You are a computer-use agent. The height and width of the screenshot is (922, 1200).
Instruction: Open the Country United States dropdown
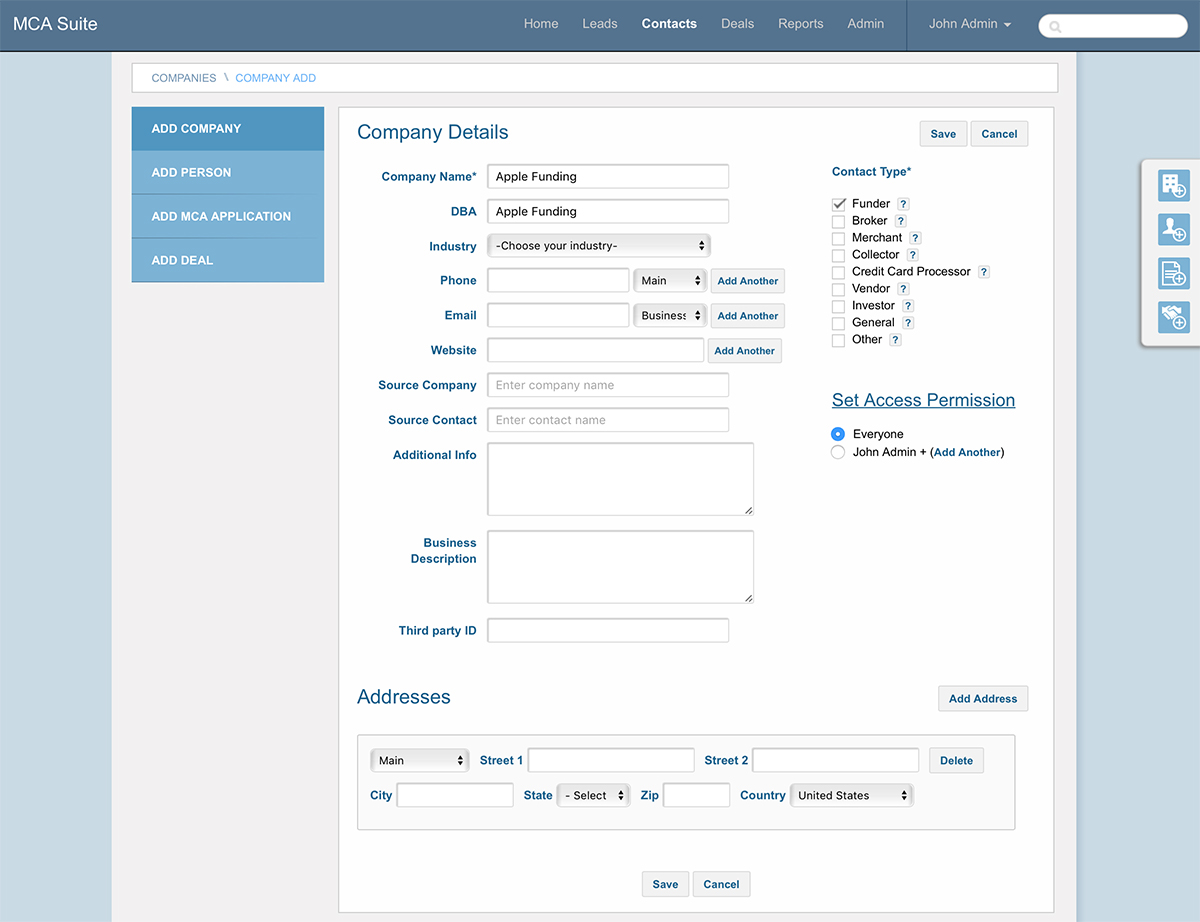pos(852,796)
